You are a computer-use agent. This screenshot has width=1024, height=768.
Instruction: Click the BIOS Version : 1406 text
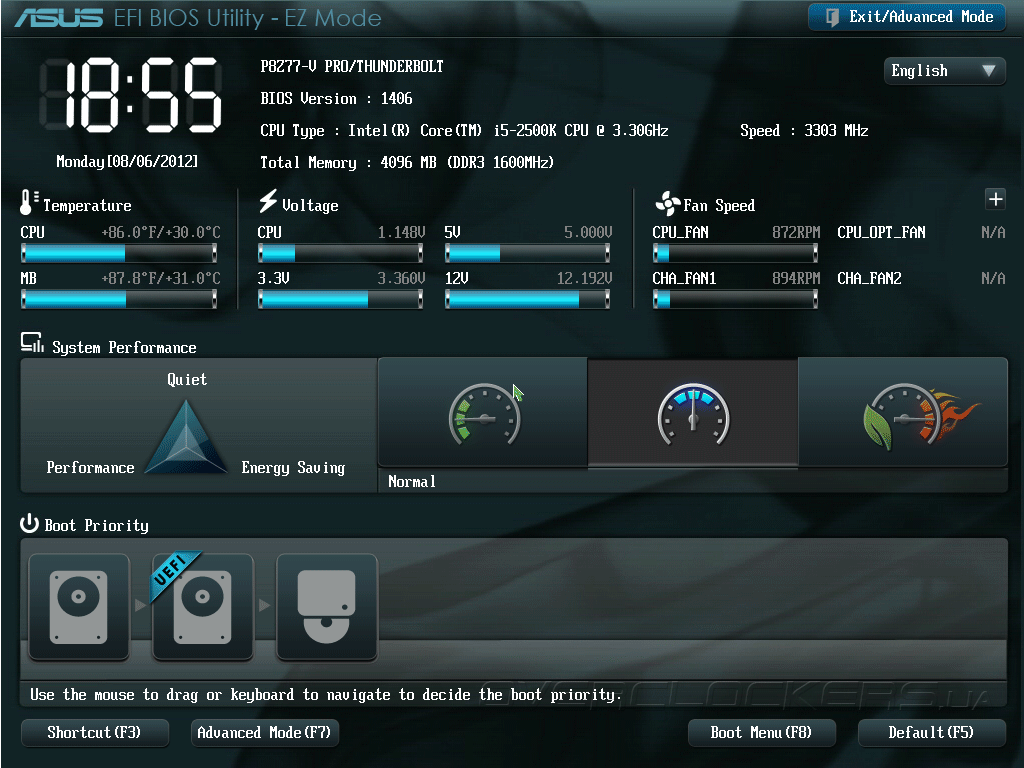(x=336, y=99)
